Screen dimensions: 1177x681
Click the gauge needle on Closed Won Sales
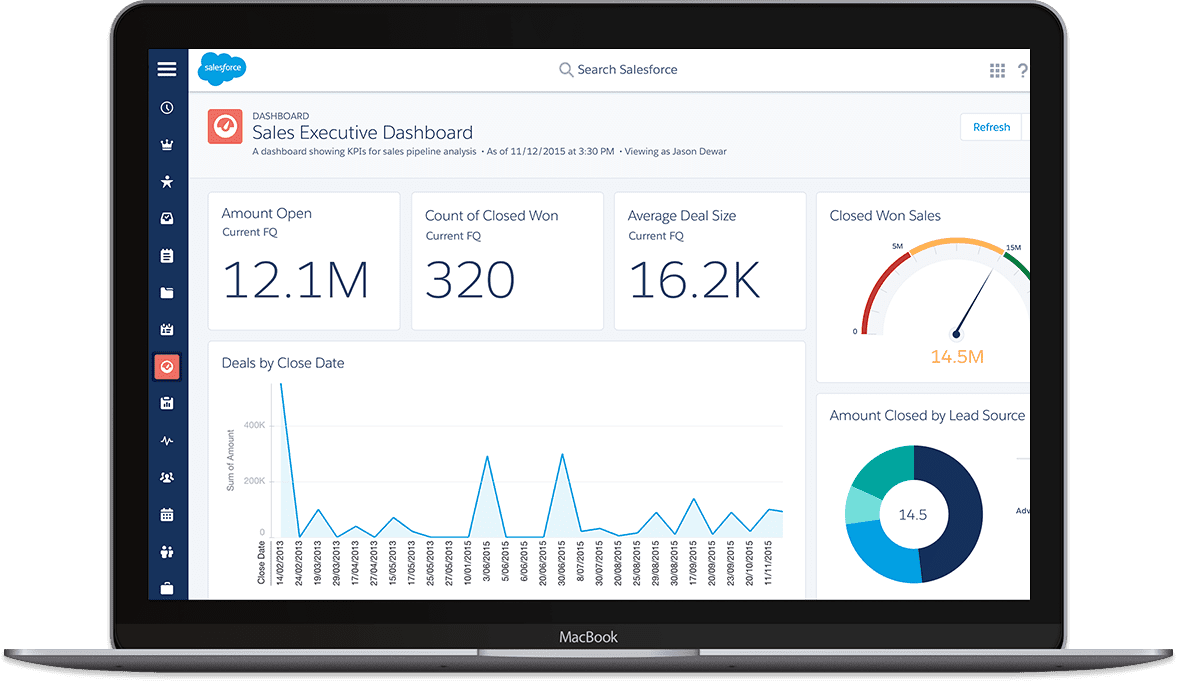click(974, 303)
